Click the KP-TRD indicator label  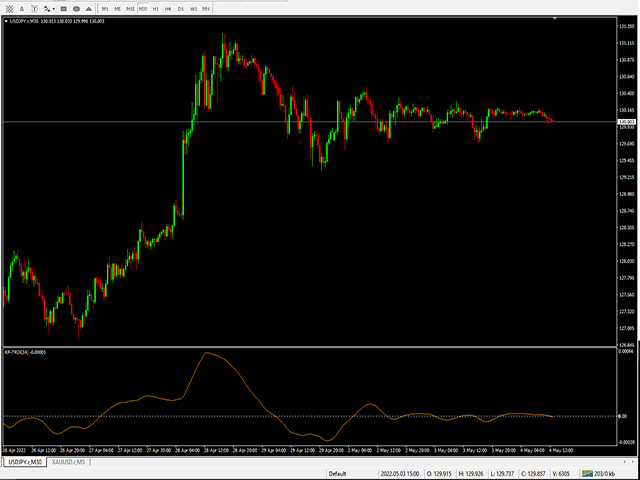26,352
